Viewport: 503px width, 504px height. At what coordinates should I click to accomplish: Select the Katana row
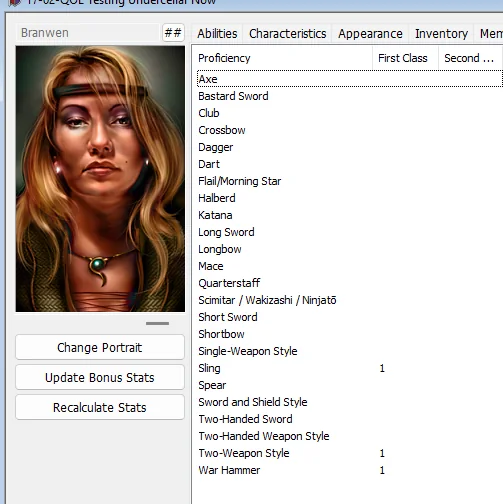pyautogui.click(x=349, y=215)
